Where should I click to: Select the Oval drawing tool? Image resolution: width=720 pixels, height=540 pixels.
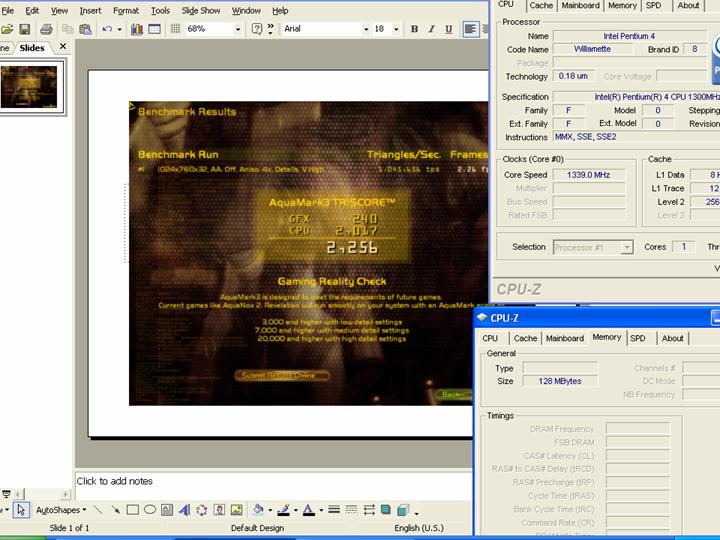(x=150, y=510)
